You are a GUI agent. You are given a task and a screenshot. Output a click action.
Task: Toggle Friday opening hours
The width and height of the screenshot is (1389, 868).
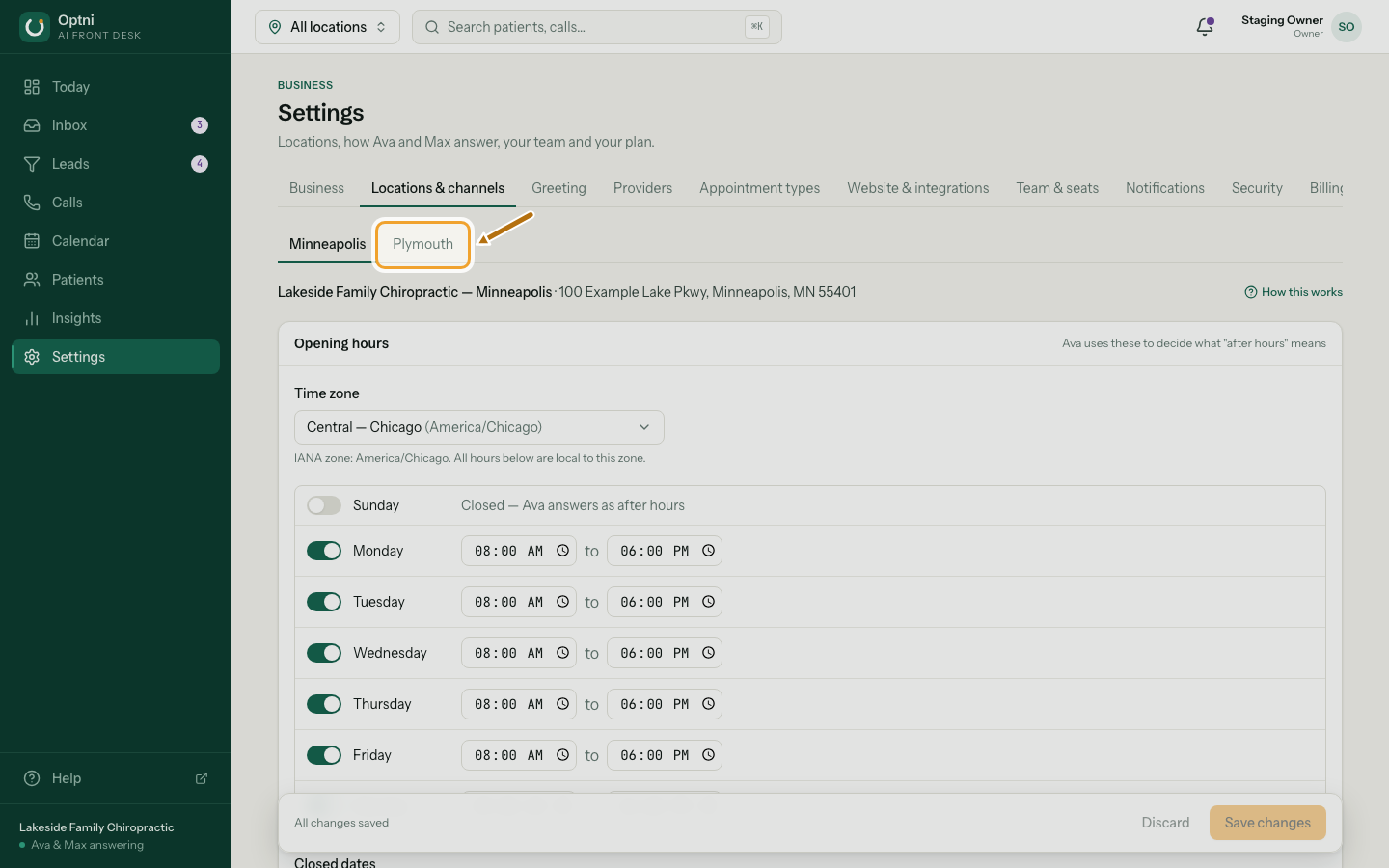tap(324, 755)
